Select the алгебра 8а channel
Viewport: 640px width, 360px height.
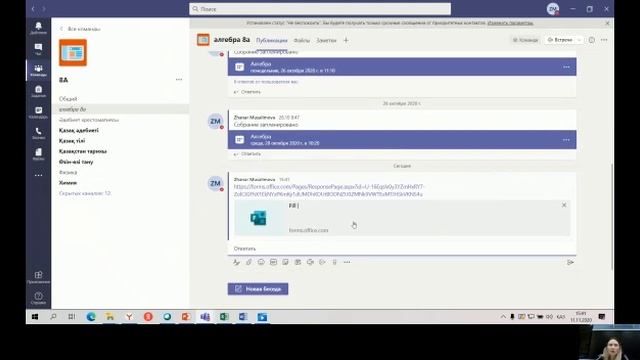pos(121,109)
